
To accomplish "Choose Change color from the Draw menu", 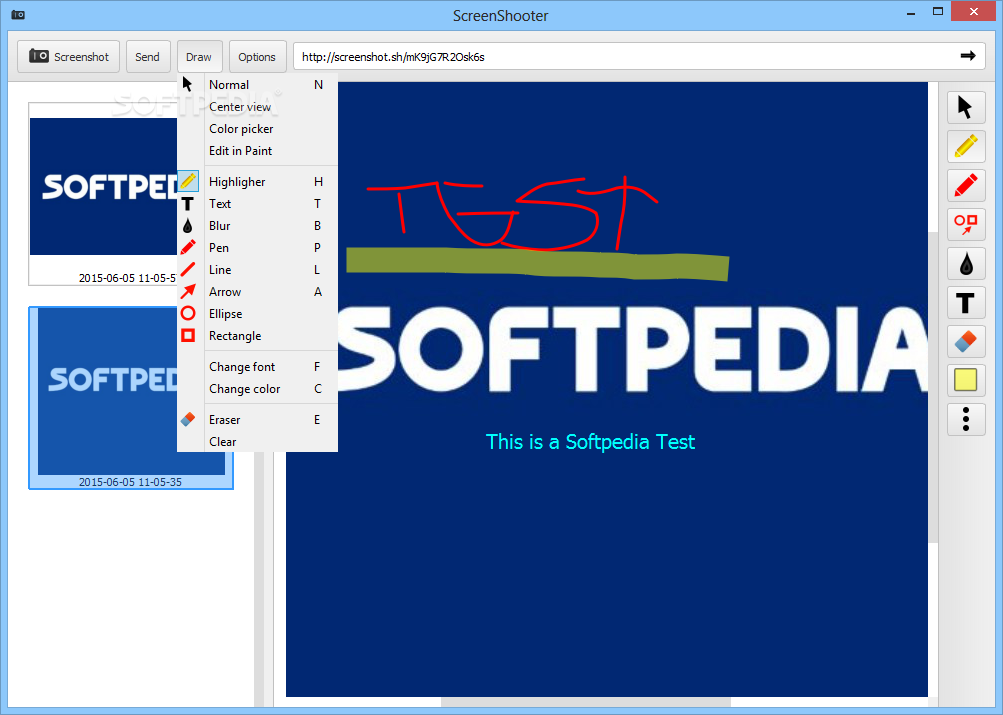I will (257, 389).
